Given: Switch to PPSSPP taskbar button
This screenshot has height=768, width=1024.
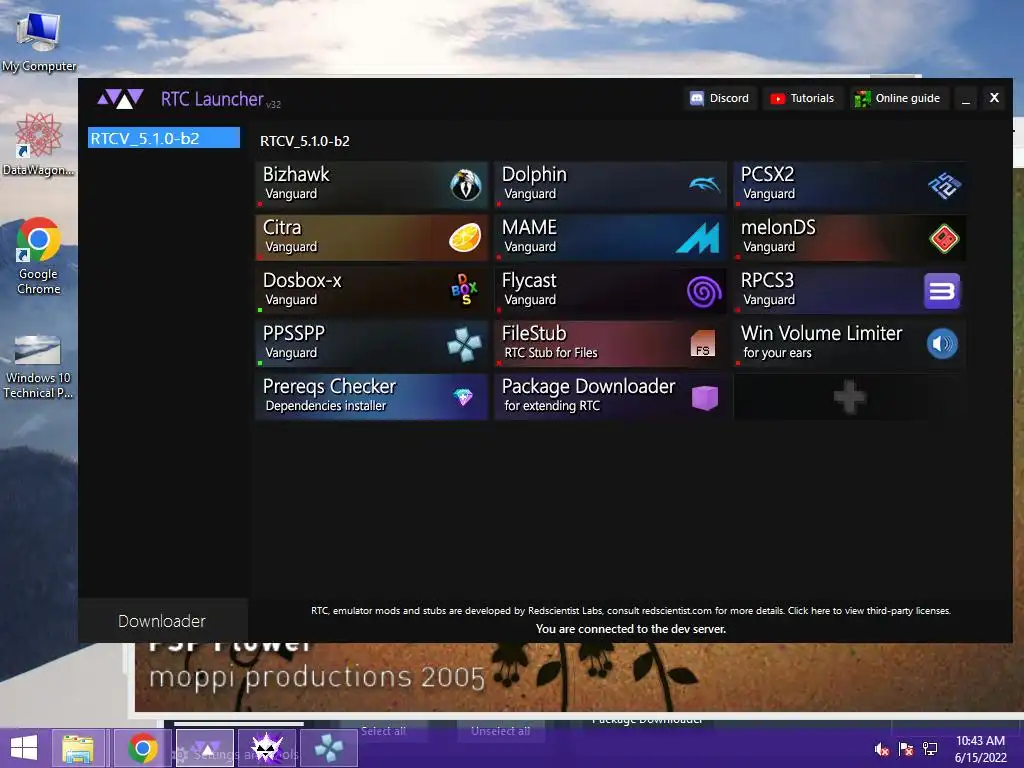Looking at the screenshot, I should click(x=328, y=748).
